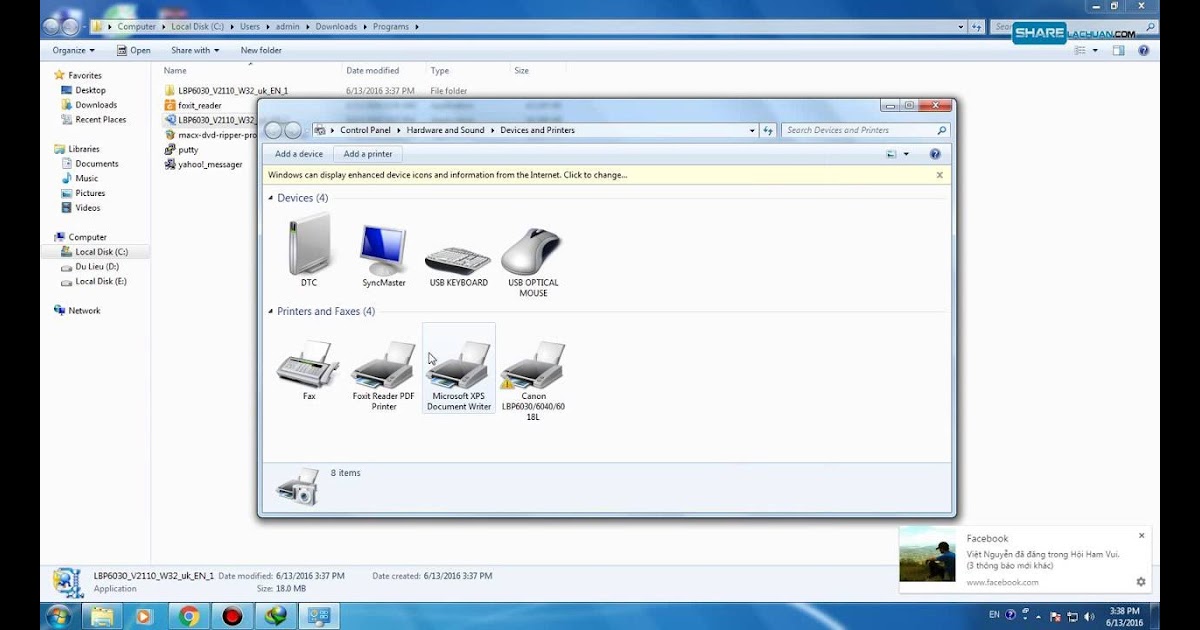1200x630 pixels.
Task: Select Local Disk (C:) in navigation pane
Action: coord(95,252)
